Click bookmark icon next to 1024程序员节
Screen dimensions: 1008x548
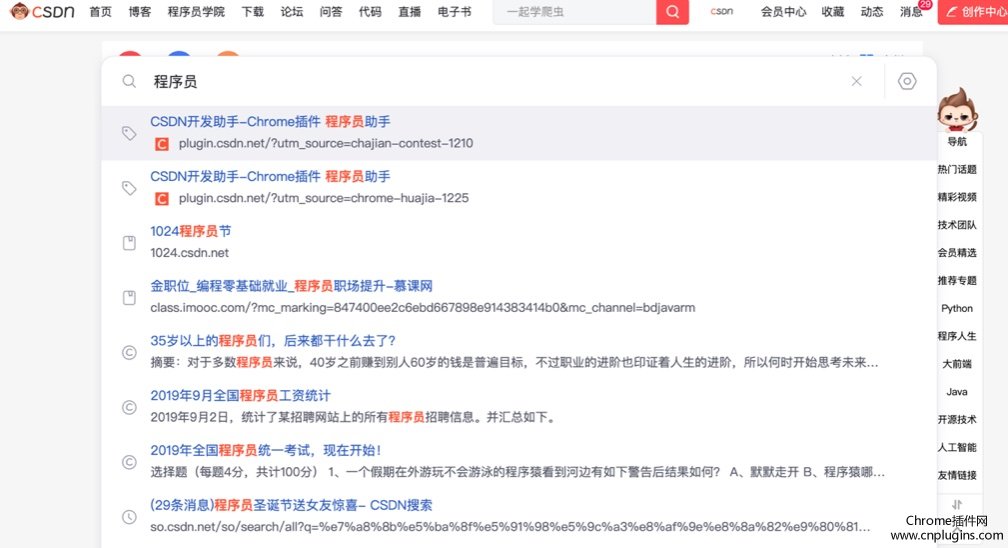[129, 242]
